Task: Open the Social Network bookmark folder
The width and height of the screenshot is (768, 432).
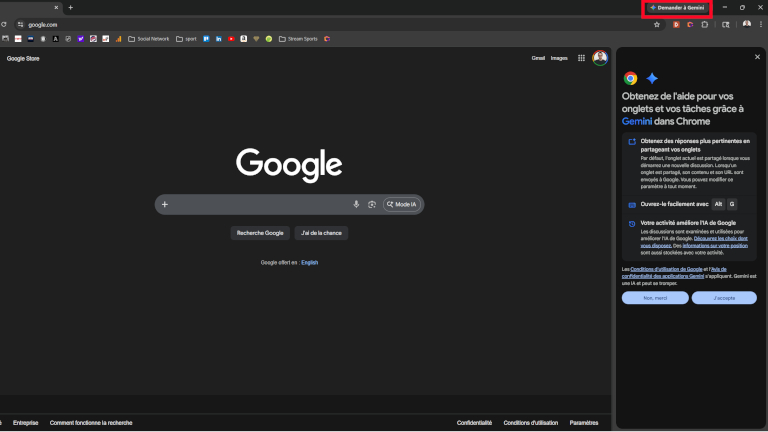Action: (x=148, y=39)
